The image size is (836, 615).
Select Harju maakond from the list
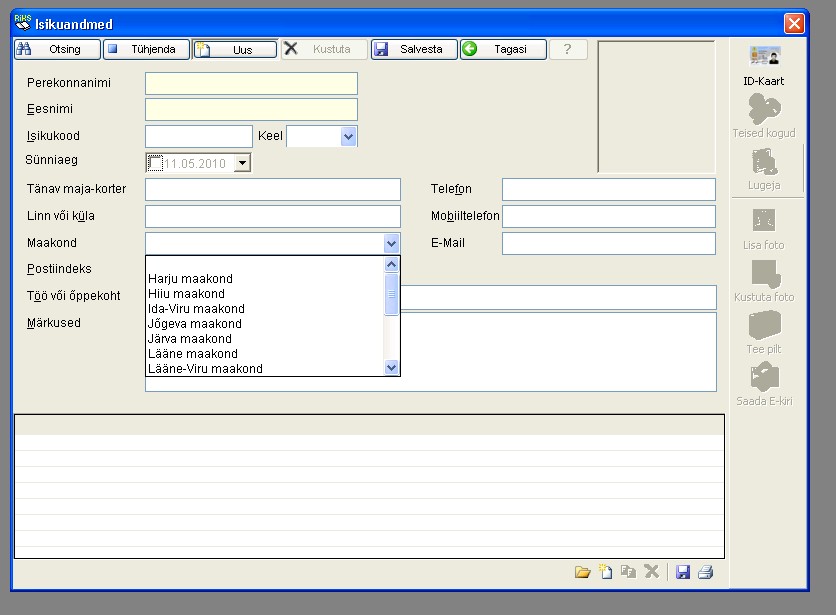click(x=190, y=279)
